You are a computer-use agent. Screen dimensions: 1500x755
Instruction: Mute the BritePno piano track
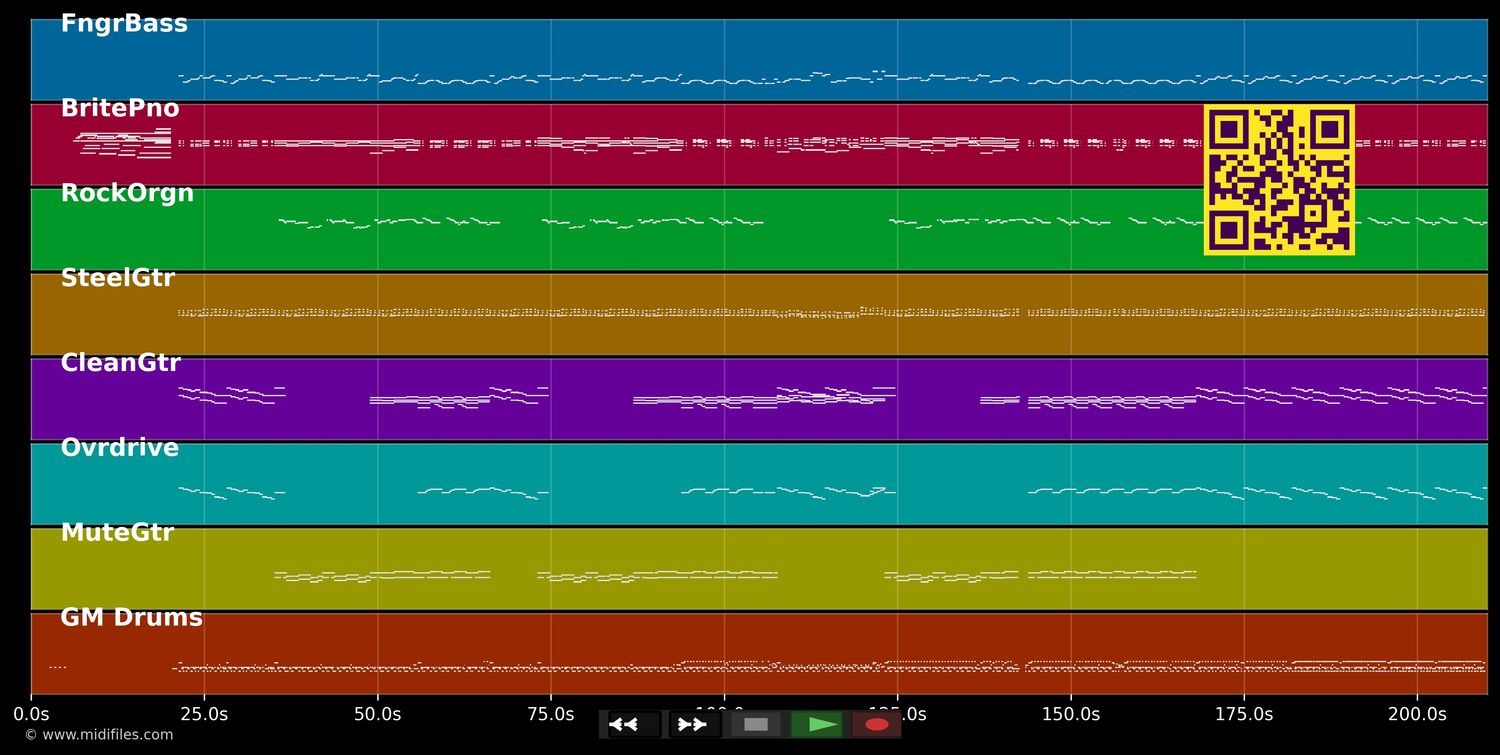click(x=120, y=107)
